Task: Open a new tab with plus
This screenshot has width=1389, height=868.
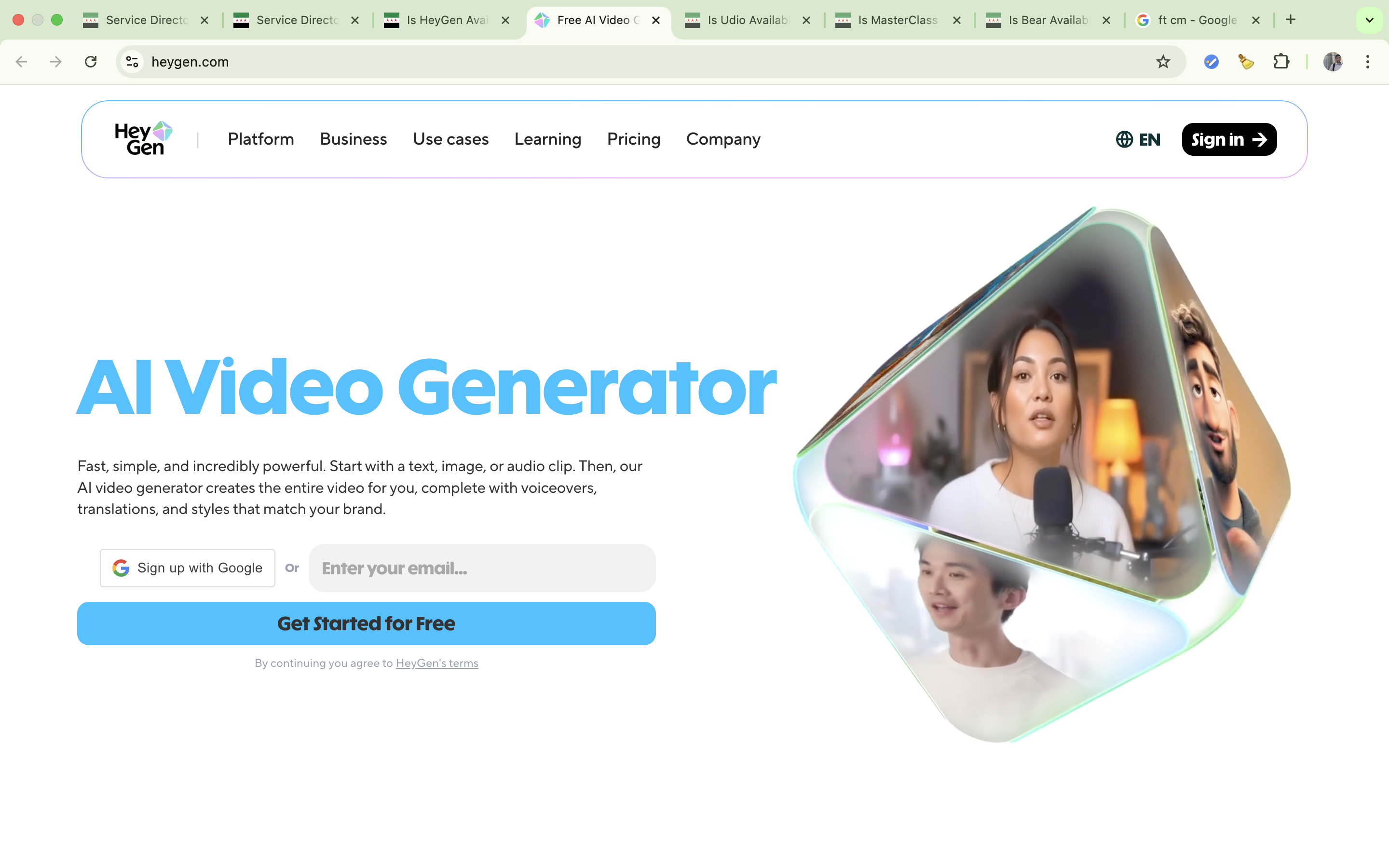Action: pyautogui.click(x=1290, y=20)
